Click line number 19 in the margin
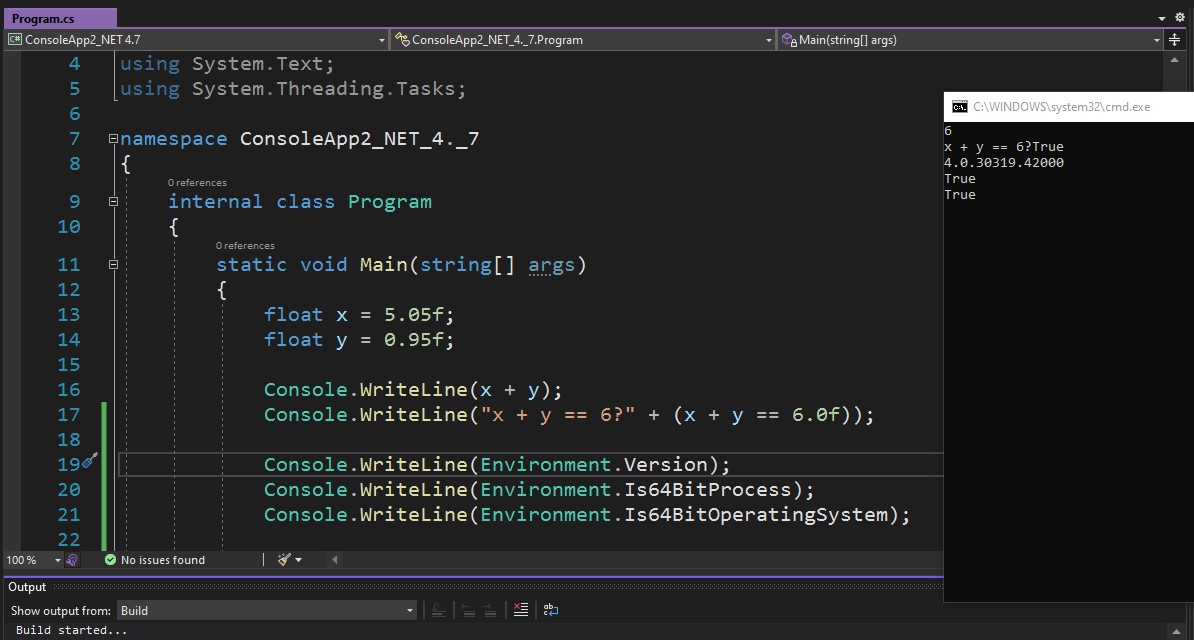The image size is (1194, 640). [x=69, y=464]
